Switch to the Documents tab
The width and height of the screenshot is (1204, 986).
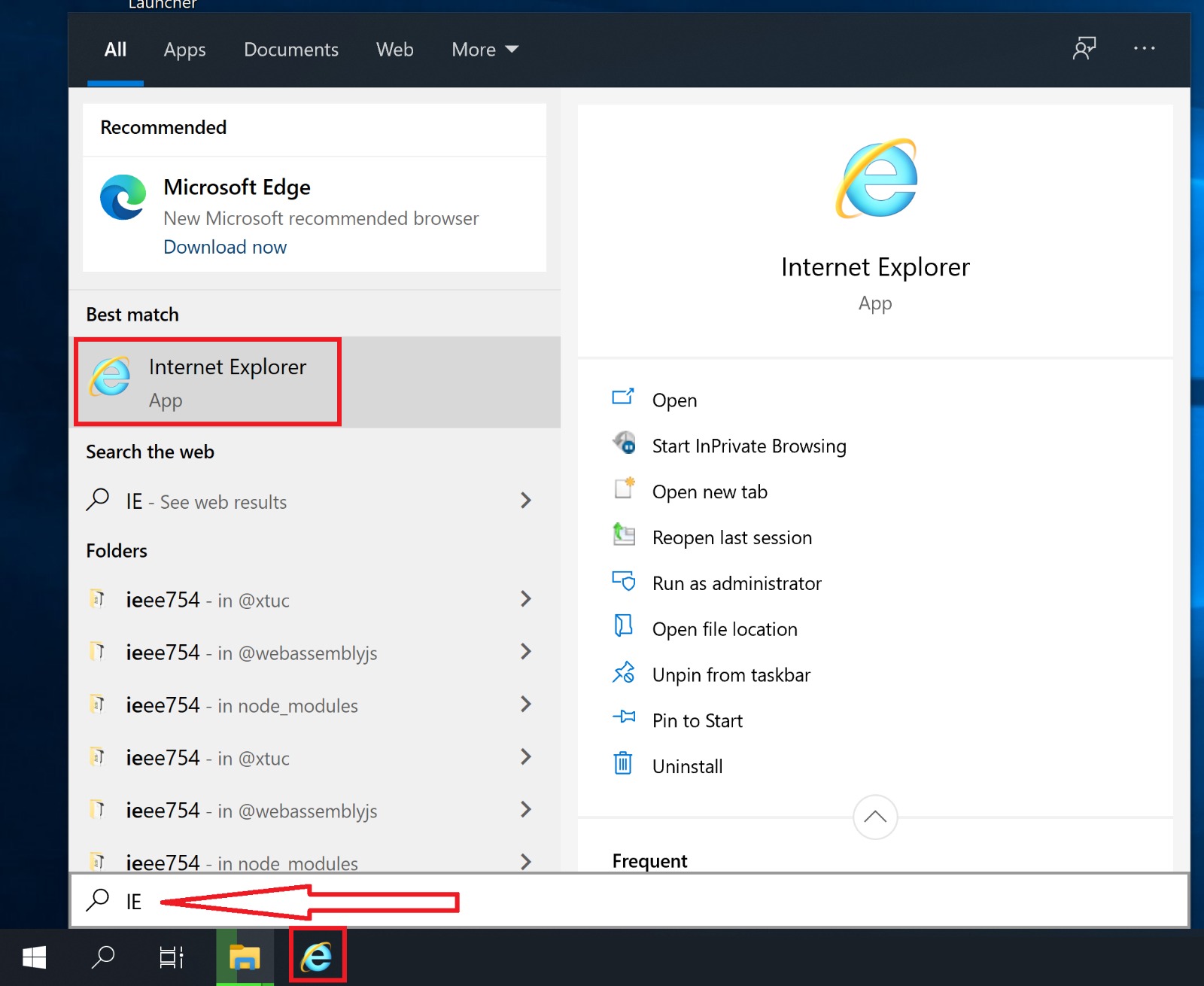point(291,50)
